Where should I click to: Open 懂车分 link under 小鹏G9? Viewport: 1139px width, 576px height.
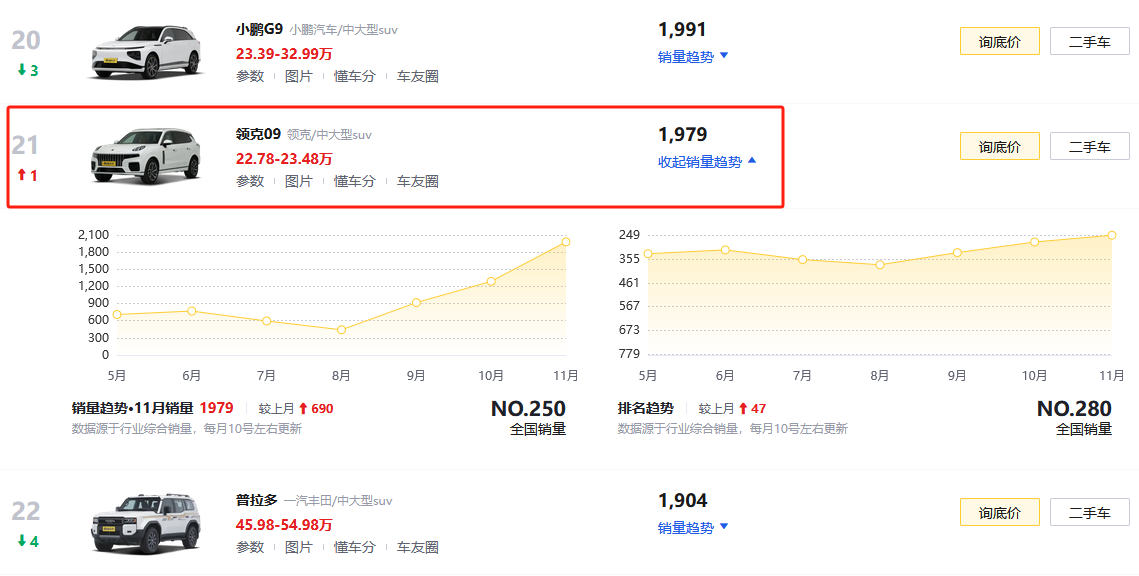(354, 76)
